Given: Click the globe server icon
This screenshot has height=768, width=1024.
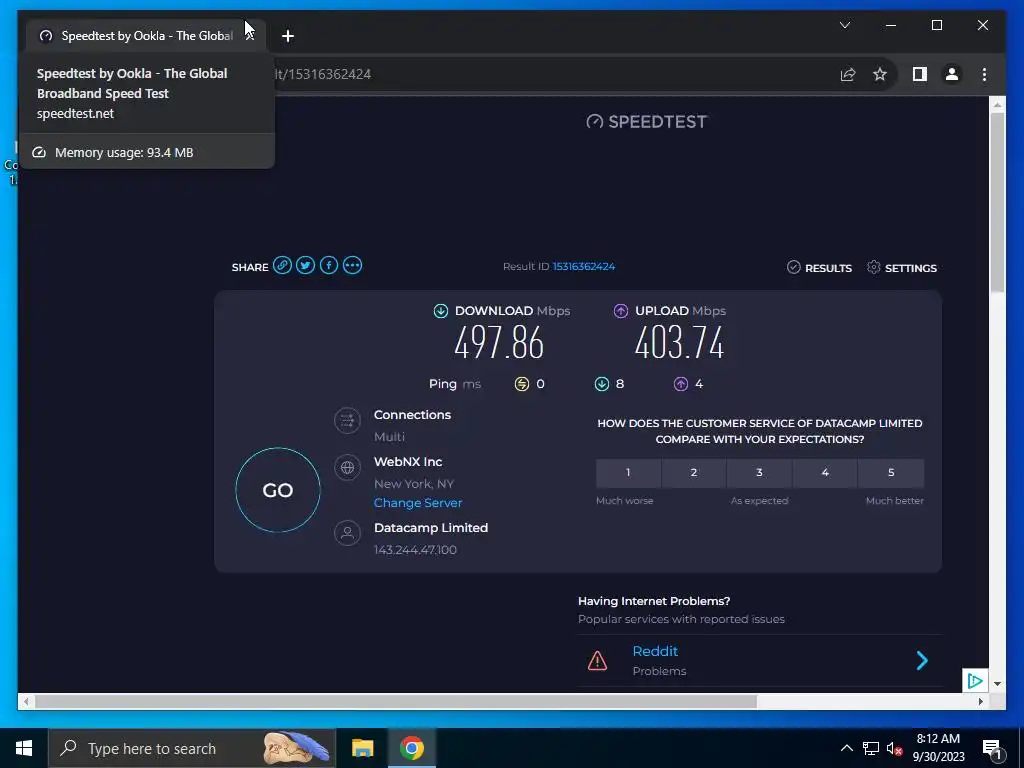Looking at the screenshot, I should [347, 468].
